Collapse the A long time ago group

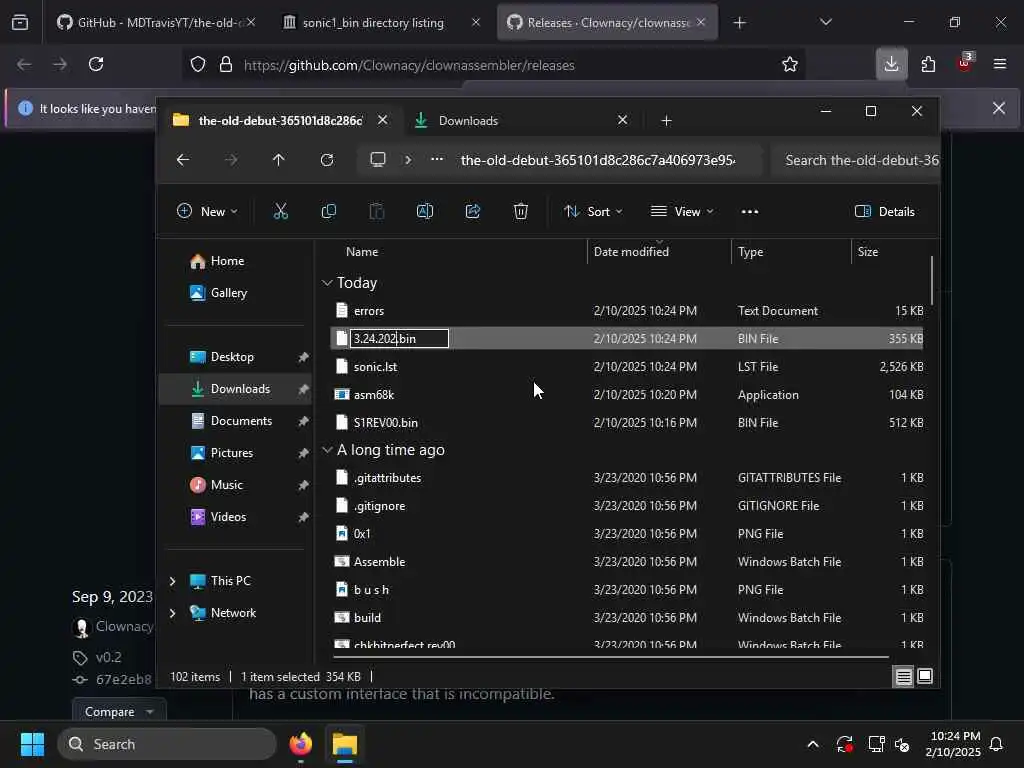(327, 450)
